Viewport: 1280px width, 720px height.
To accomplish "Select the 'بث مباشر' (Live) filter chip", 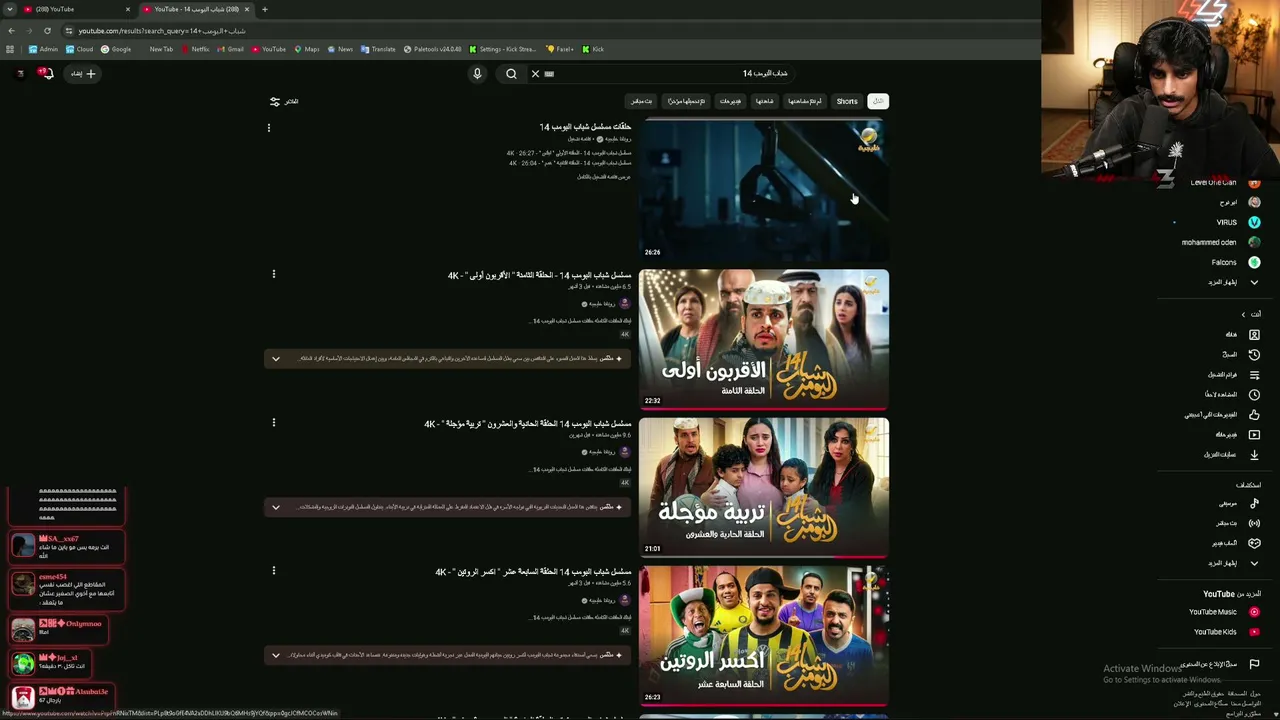I will pos(641,101).
